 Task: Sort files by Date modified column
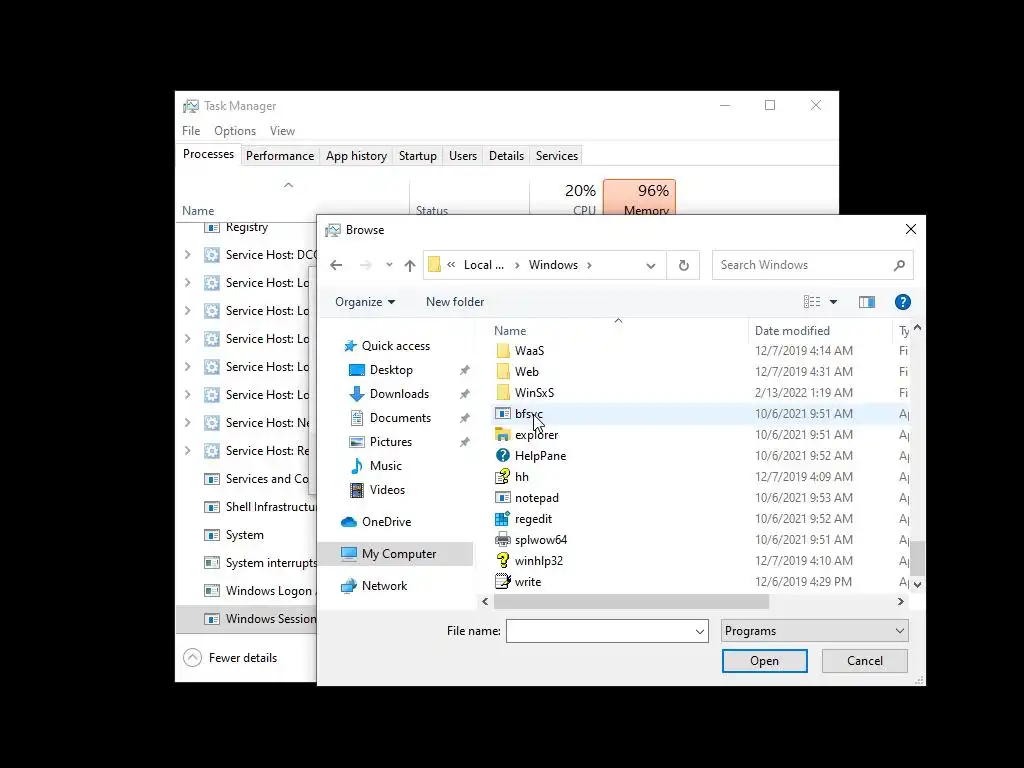point(819,331)
